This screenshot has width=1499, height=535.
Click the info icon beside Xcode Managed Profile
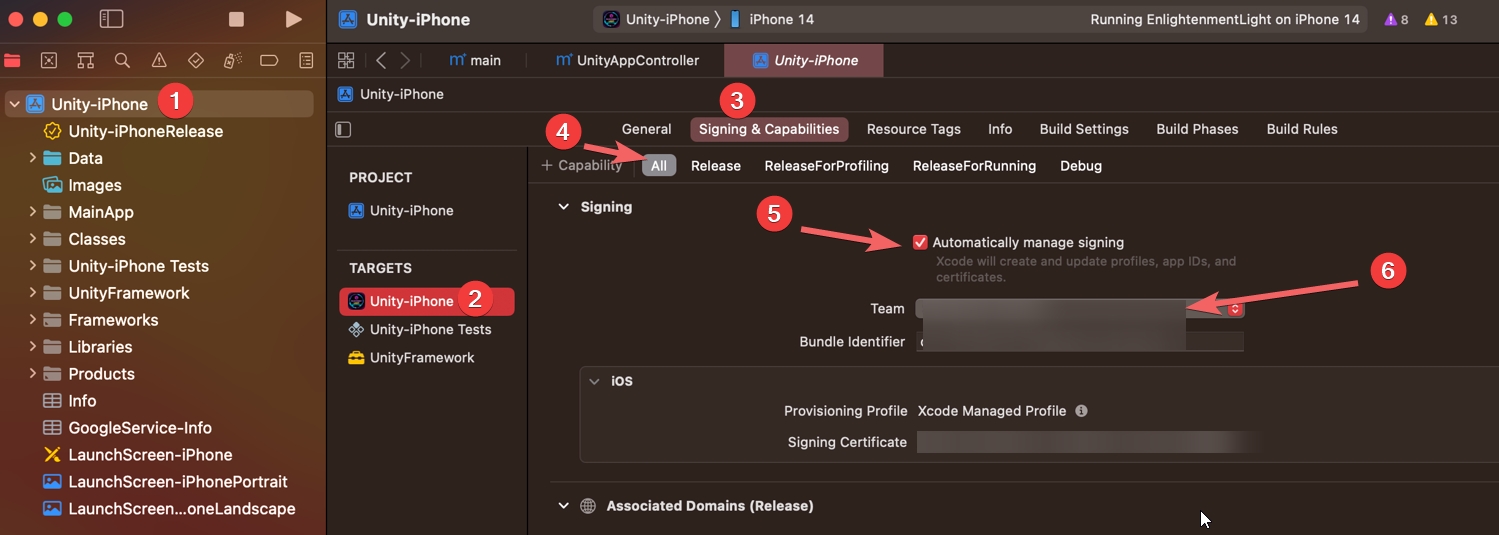[x=1081, y=411]
